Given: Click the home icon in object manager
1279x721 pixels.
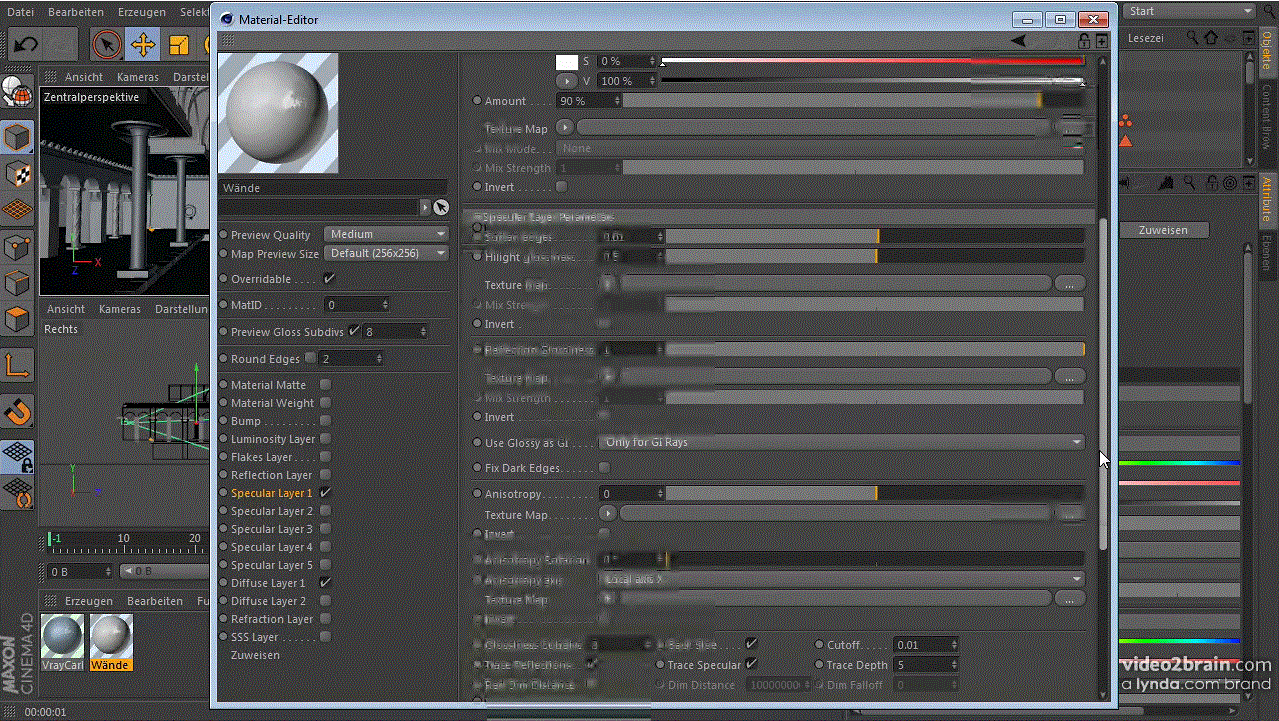Looking at the screenshot, I should [1211, 37].
